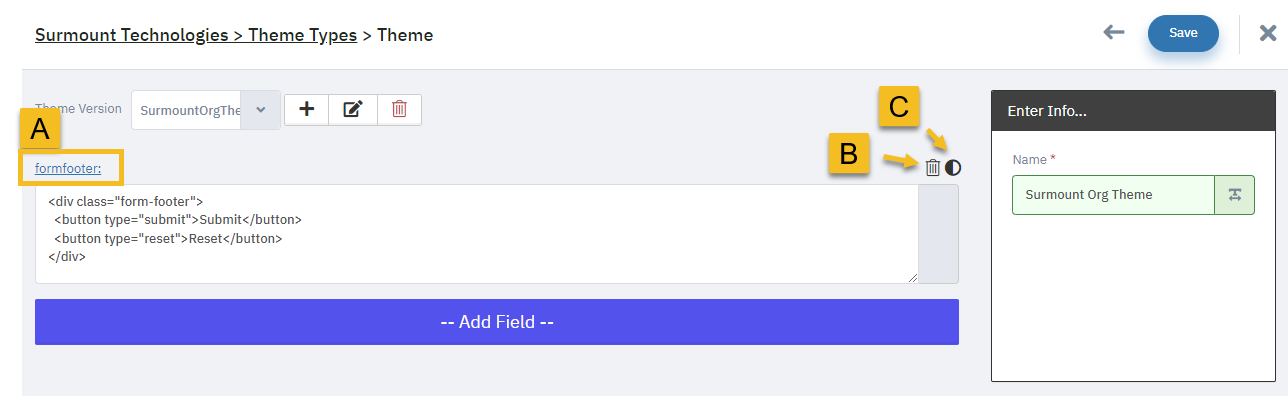Delete the formfooter field using trash icon

933,167
